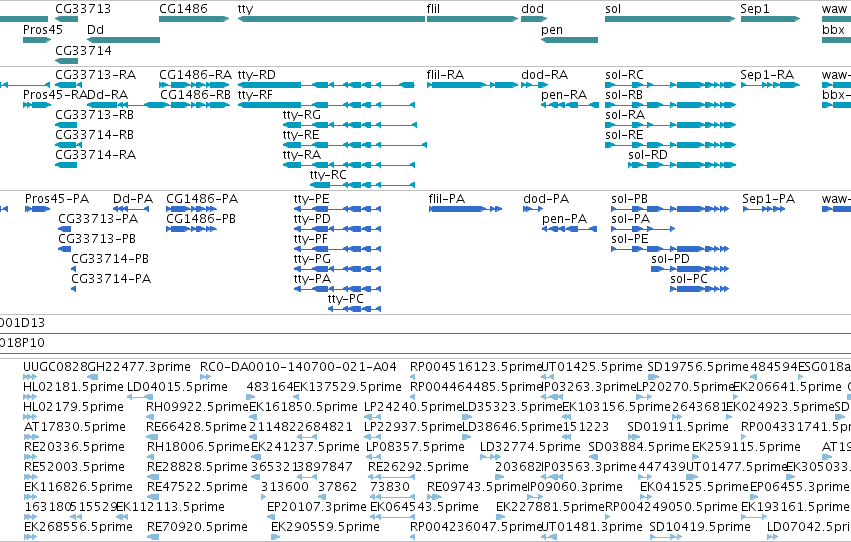851x542 pixels.
Task: Select the Pros45-PA protein feature
Action: [37, 209]
